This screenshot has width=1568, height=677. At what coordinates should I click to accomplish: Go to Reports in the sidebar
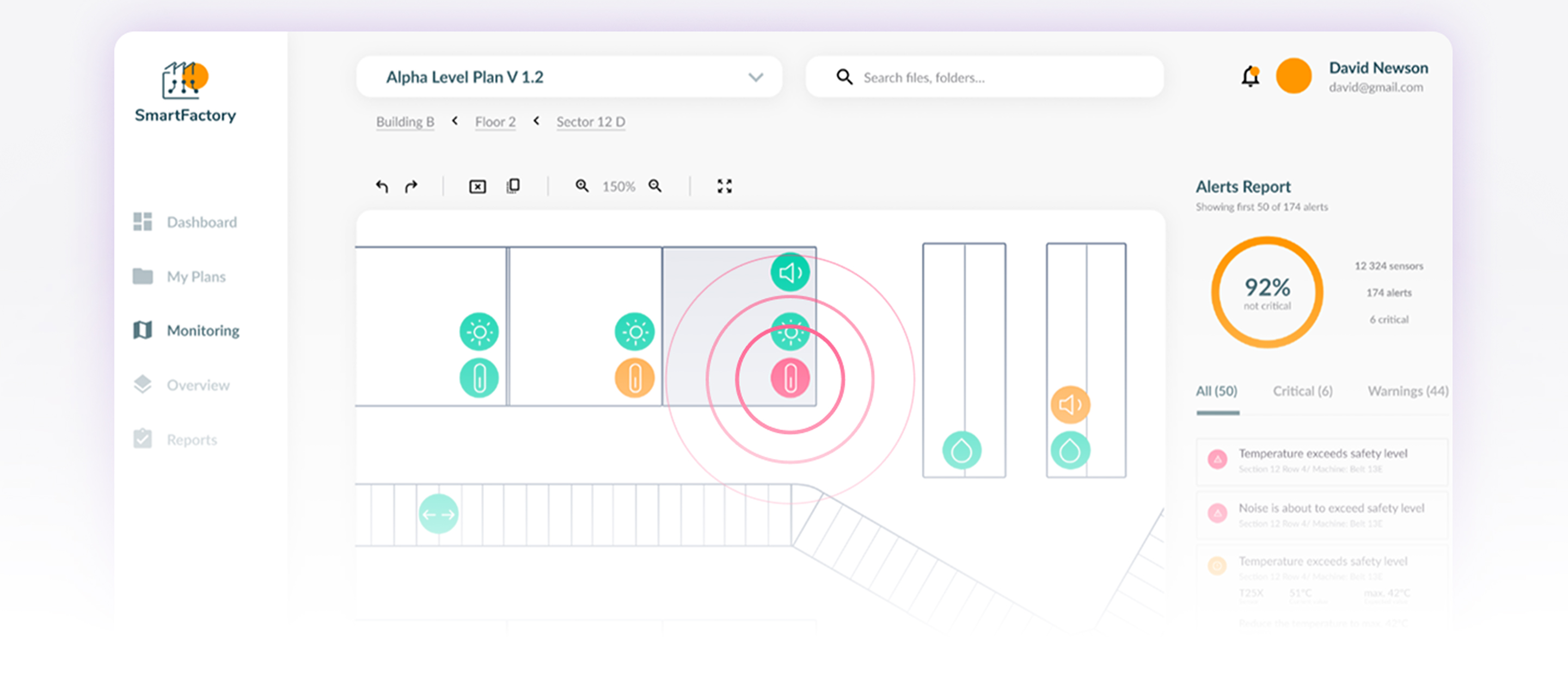coord(191,439)
